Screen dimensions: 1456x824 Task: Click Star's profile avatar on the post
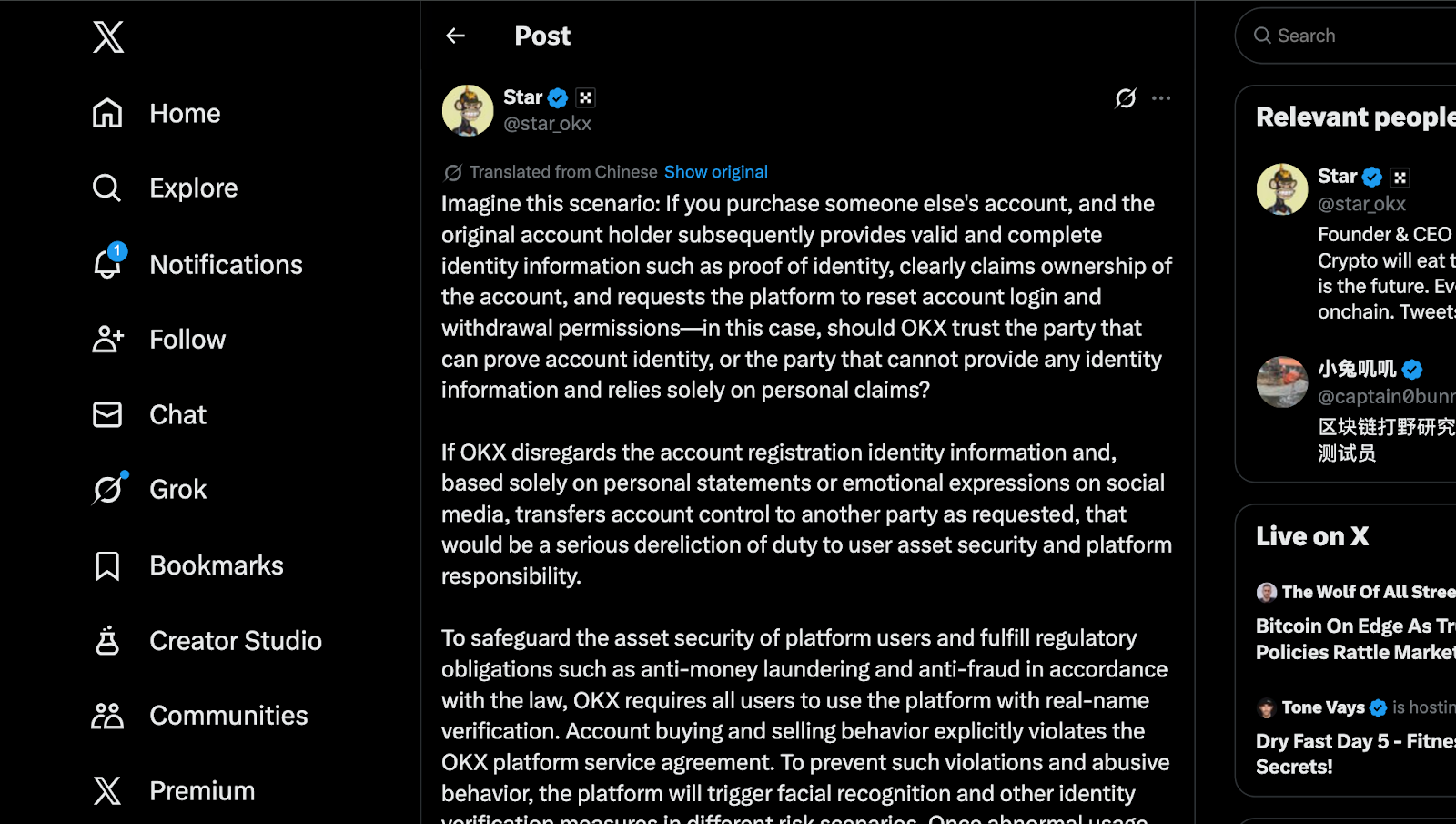tap(468, 111)
